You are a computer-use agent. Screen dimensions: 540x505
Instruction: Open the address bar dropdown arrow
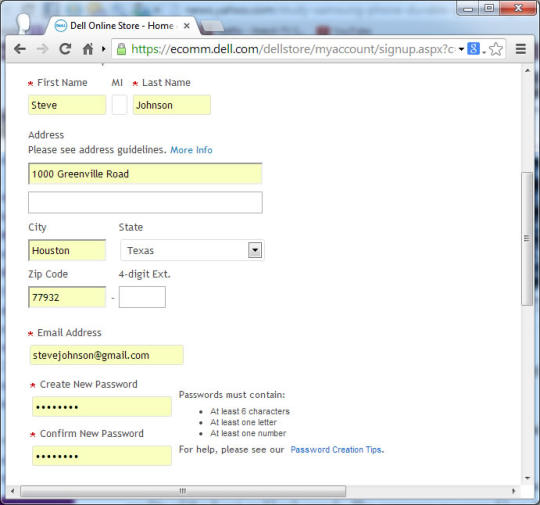461,49
